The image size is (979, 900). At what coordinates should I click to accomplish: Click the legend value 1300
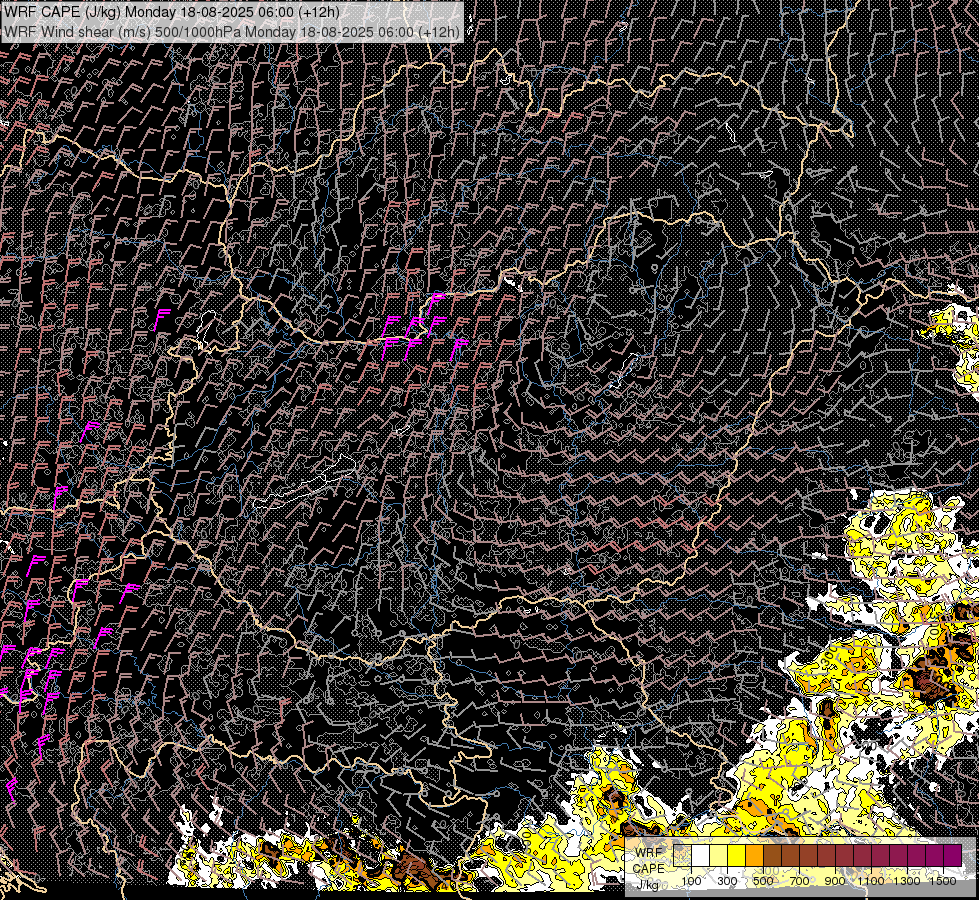pyautogui.click(x=907, y=881)
